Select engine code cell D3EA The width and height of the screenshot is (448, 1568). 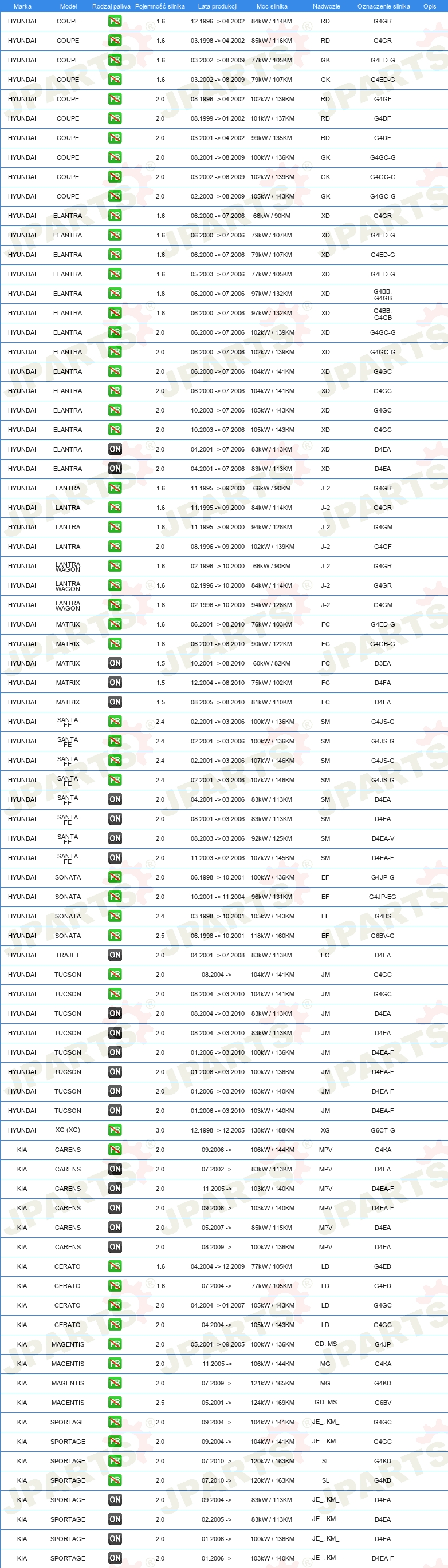pos(383,663)
